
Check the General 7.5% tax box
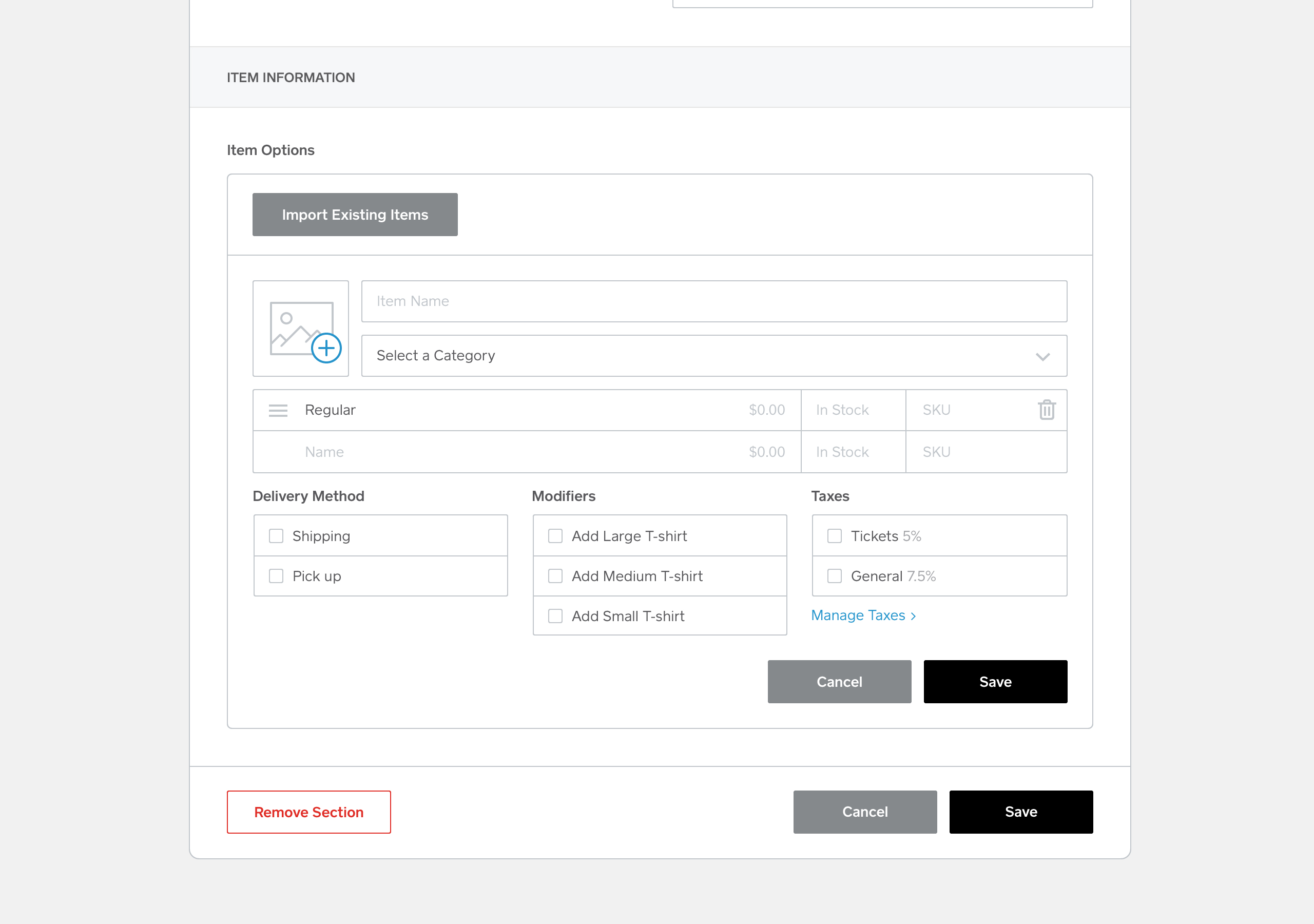pyautogui.click(x=835, y=576)
